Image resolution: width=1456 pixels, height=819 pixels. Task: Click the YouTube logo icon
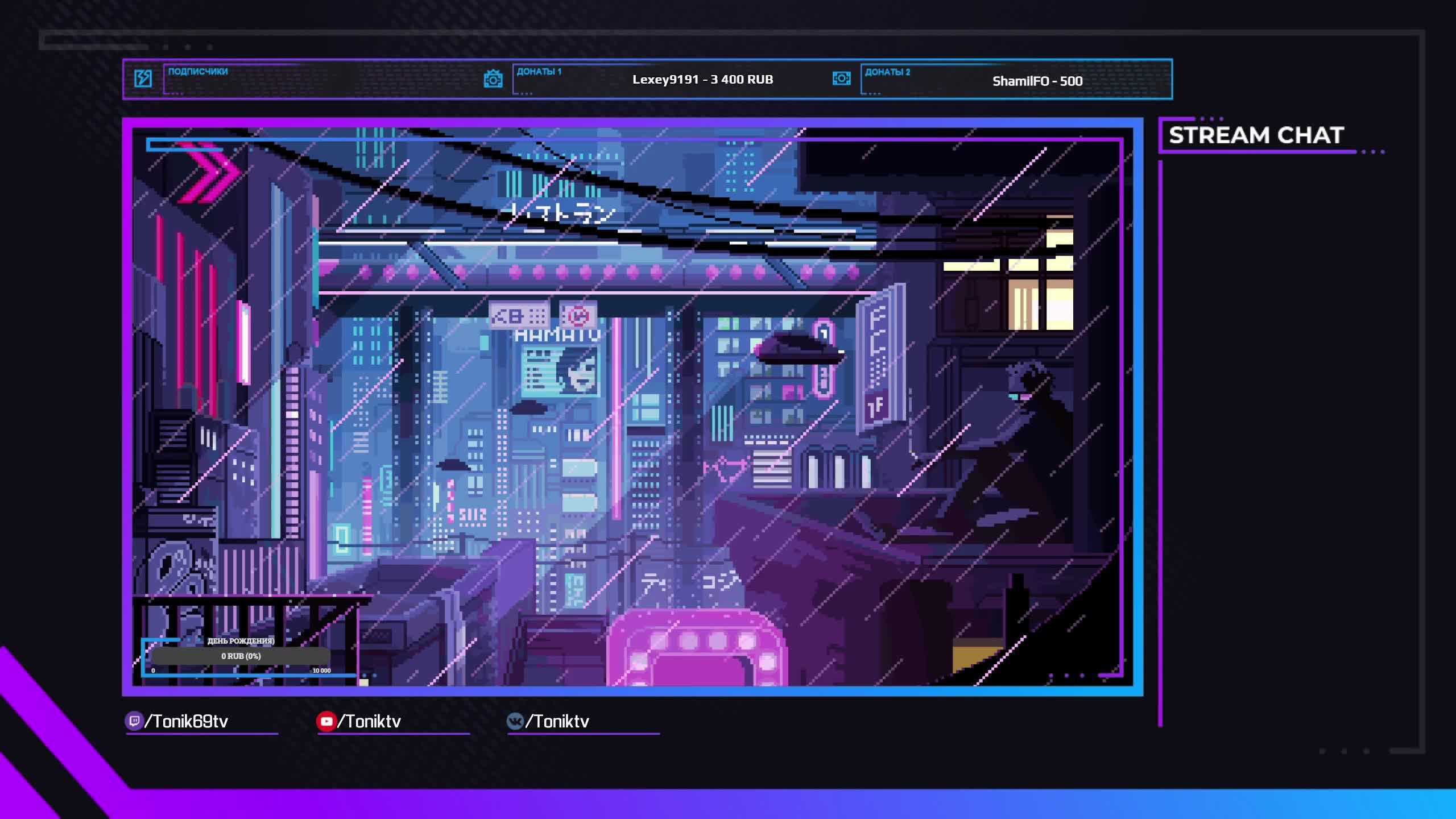tap(326, 721)
